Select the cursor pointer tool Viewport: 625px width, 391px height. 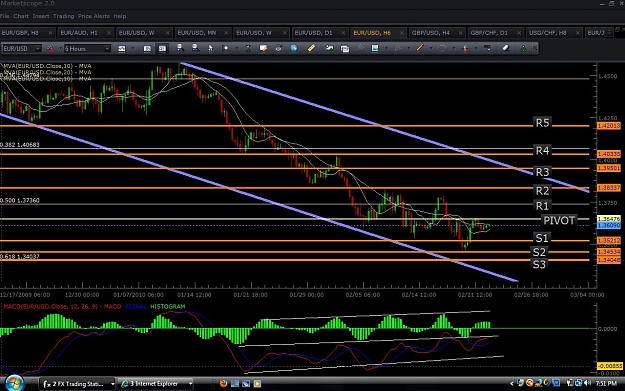(210, 48)
